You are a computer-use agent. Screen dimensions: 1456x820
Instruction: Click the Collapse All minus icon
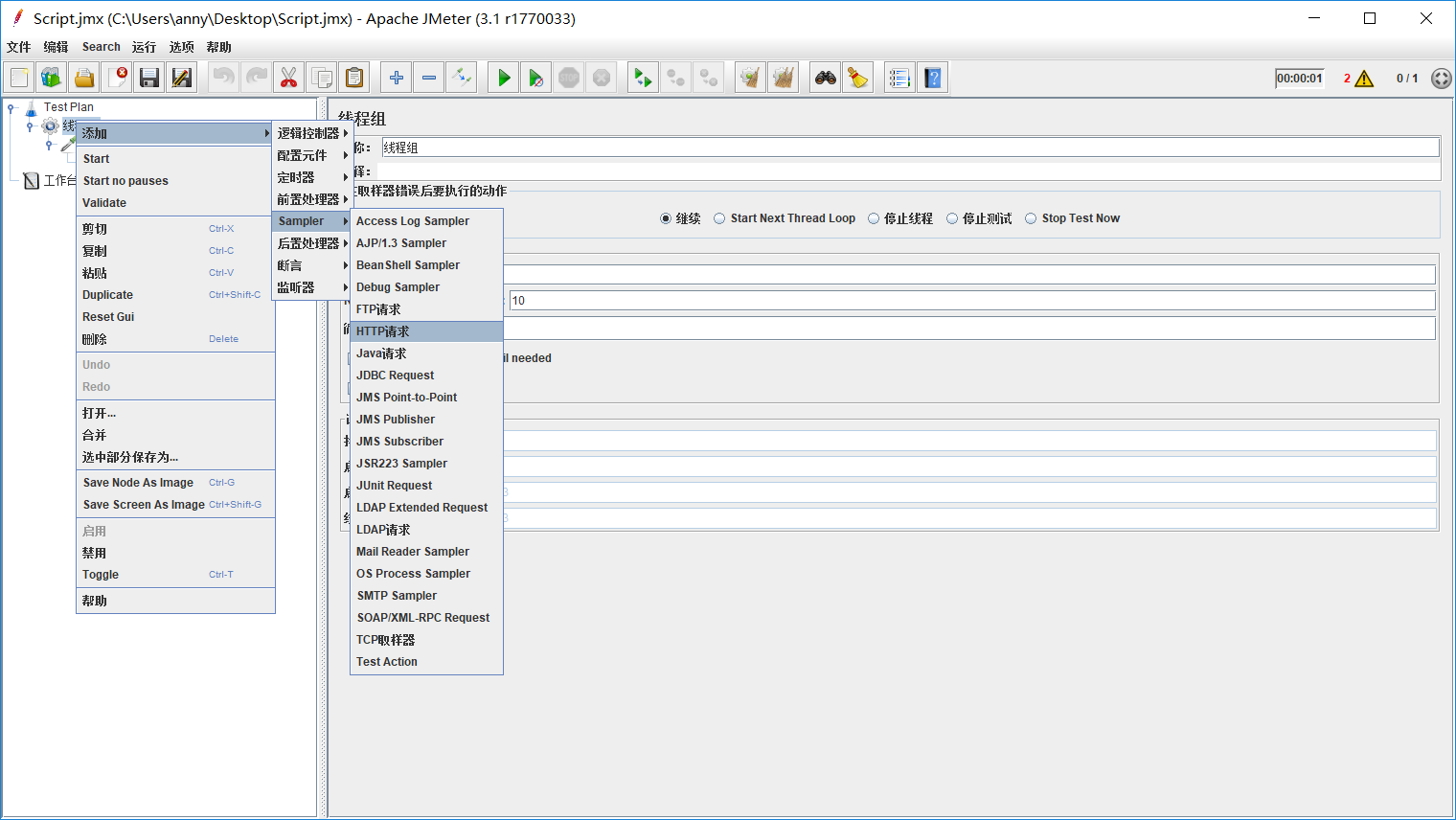click(x=429, y=78)
